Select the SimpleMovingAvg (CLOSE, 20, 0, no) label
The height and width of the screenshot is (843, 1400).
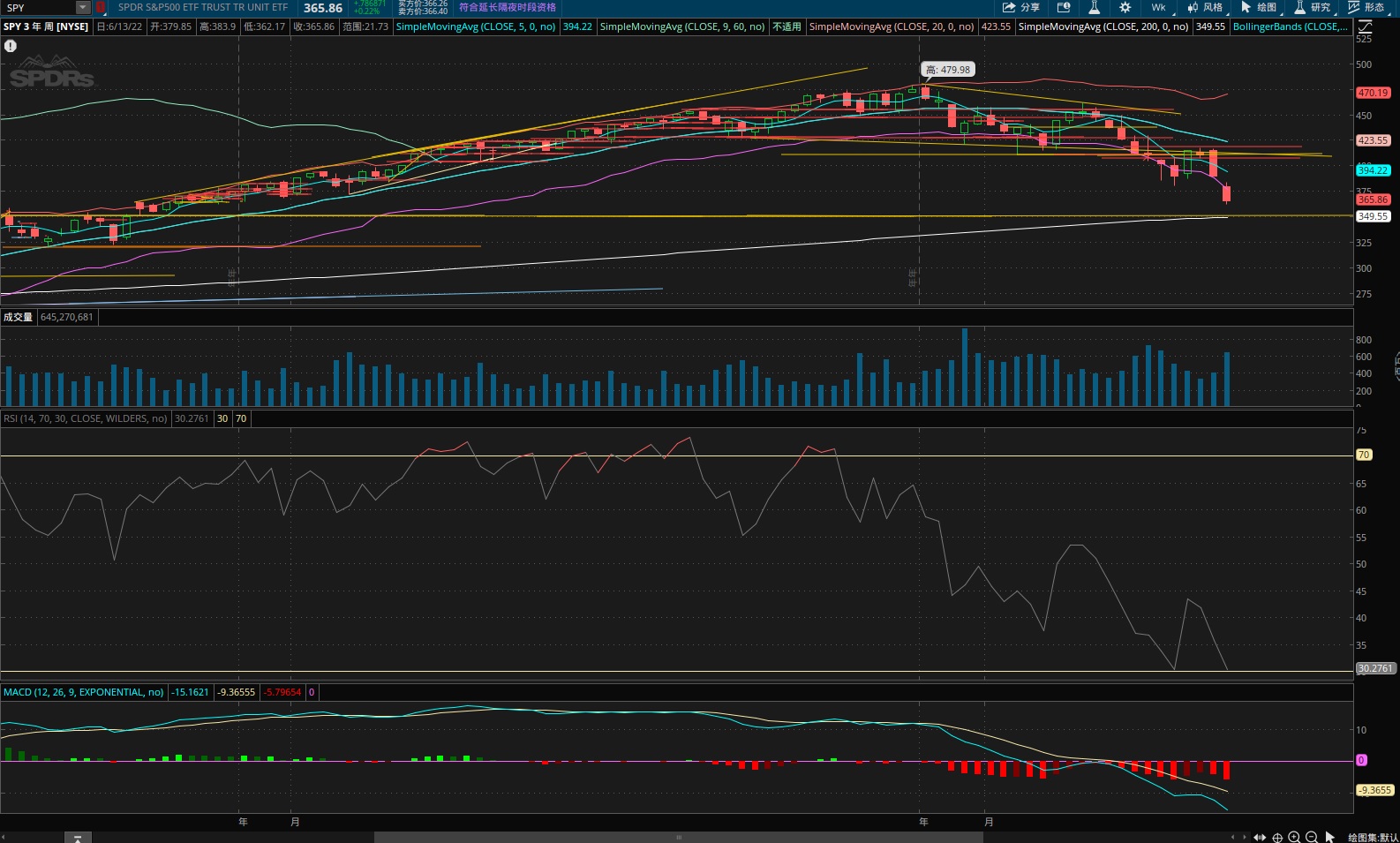pos(892,26)
